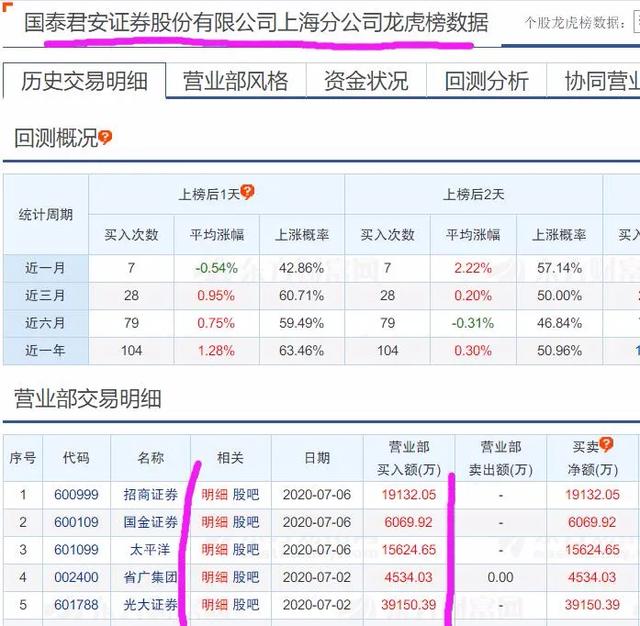Screen dimensions: 640x626
Task: Click the 57.14% rise probability value
Action: pyautogui.click(x=559, y=268)
